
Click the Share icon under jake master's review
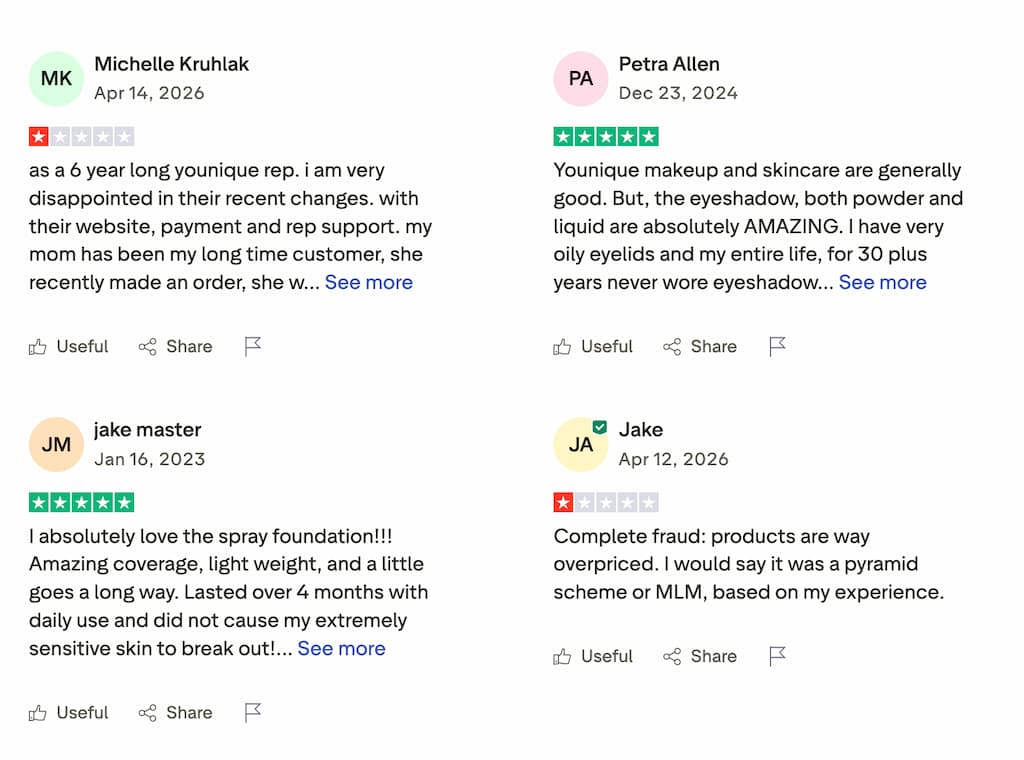click(146, 712)
